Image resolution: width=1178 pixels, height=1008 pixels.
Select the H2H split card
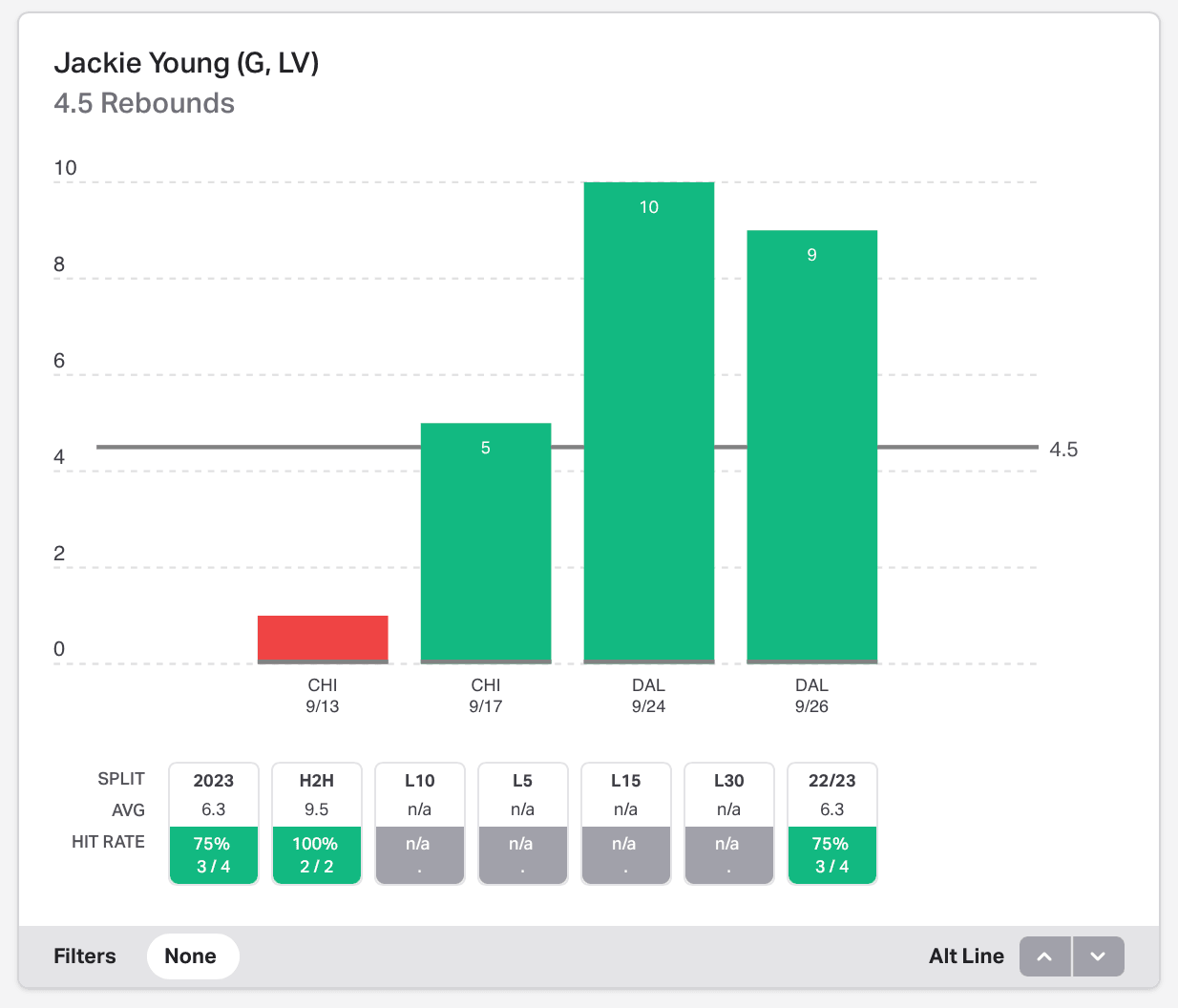pyautogui.click(x=317, y=794)
